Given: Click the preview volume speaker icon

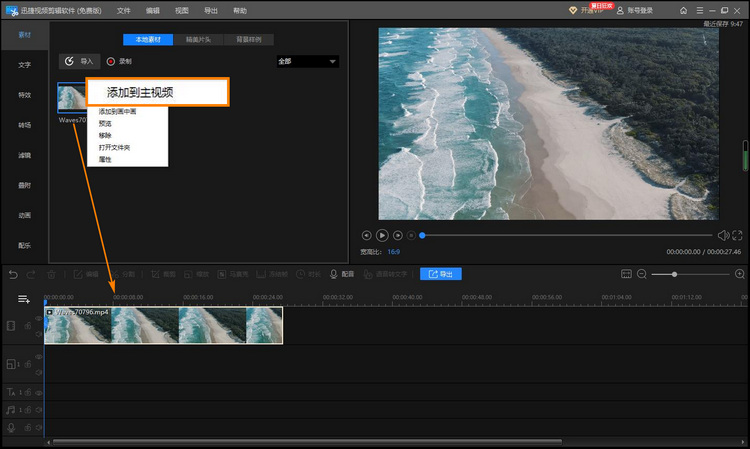Looking at the screenshot, I should pyautogui.click(x=723, y=235).
